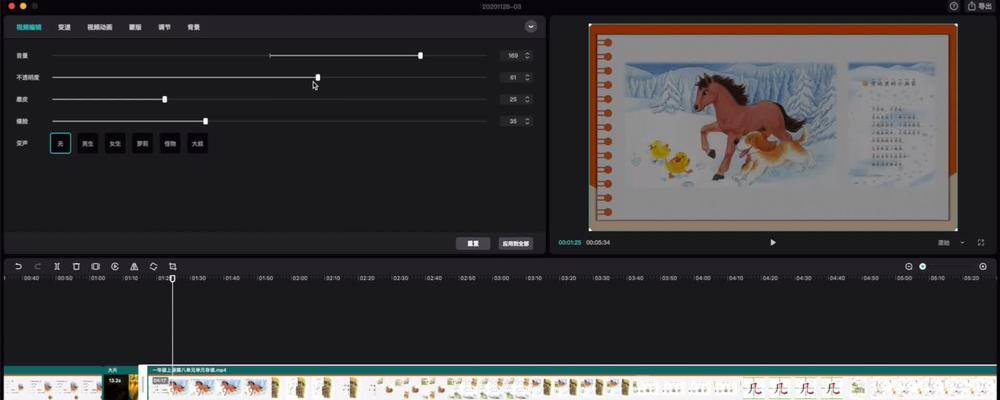Select the 无 voice change option
The image size is (1000, 400).
(x=61, y=144)
